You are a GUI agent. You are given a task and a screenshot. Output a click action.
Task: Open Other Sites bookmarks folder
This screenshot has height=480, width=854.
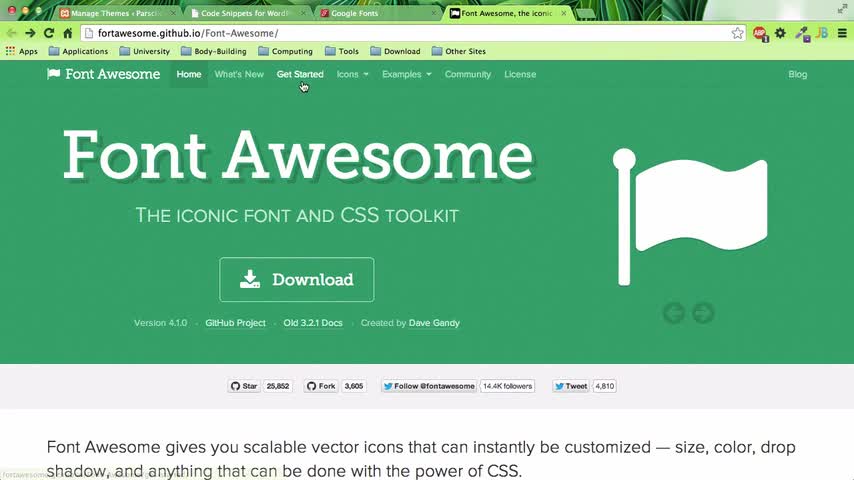pos(459,51)
